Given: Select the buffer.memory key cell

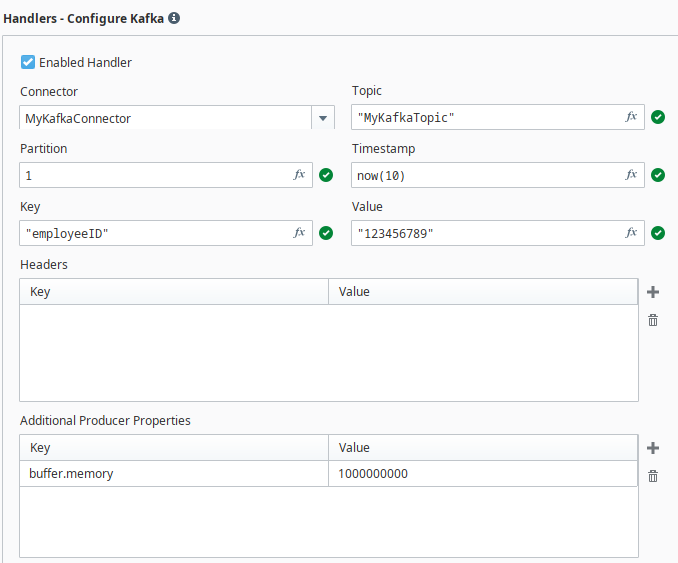Looking at the screenshot, I should [173, 474].
